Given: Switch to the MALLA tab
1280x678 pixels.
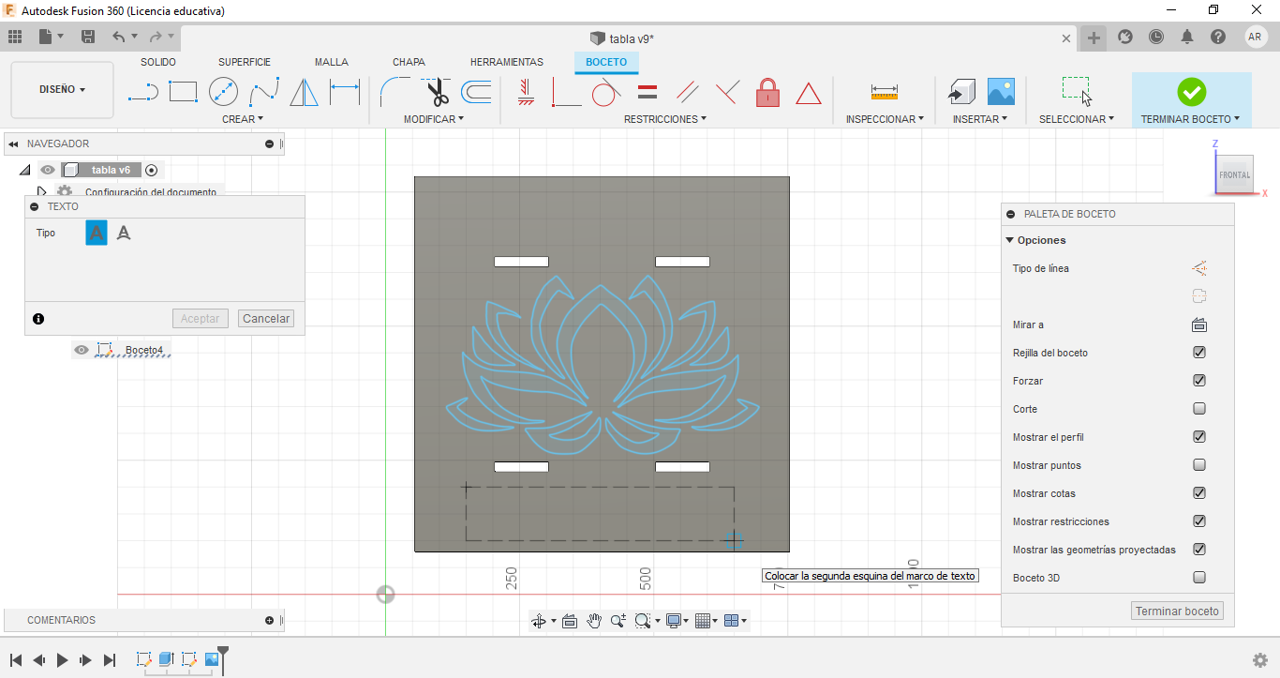Looking at the screenshot, I should pyautogui.click(x=332, y=62).
